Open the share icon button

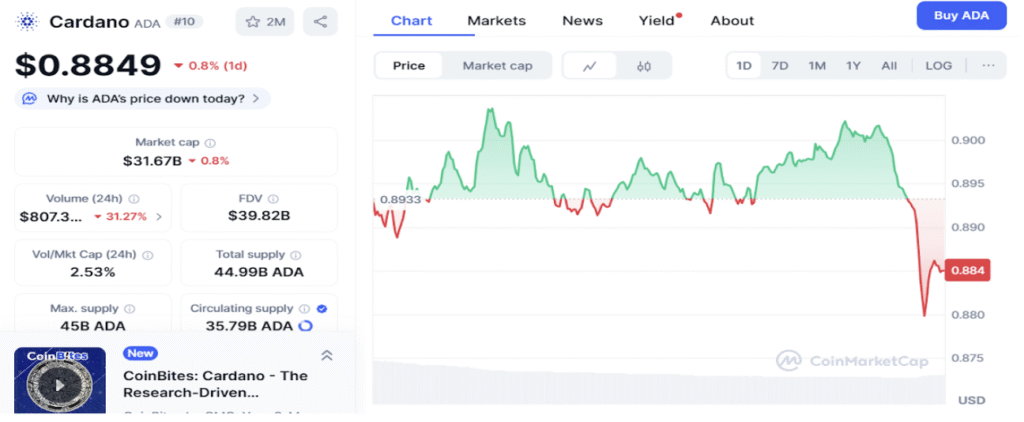(320, 22)
